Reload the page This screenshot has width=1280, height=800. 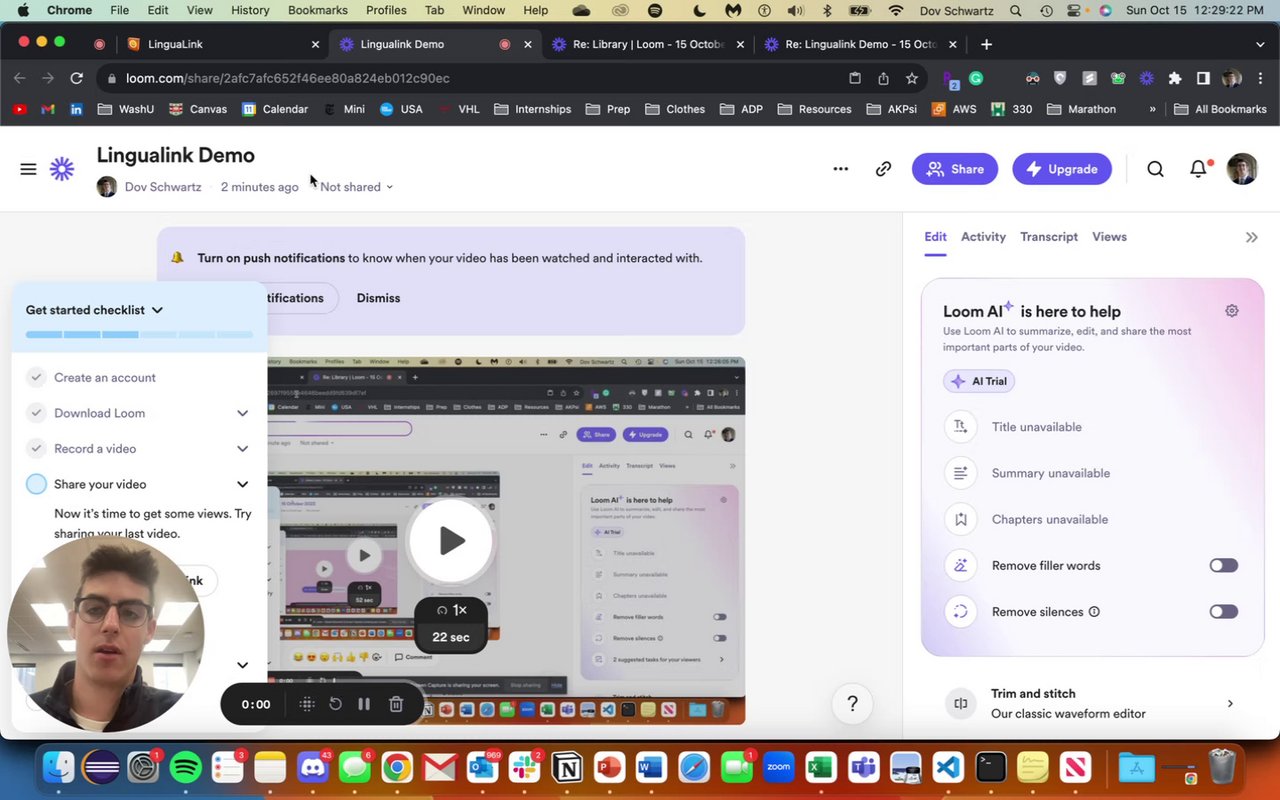click(76, 78)
